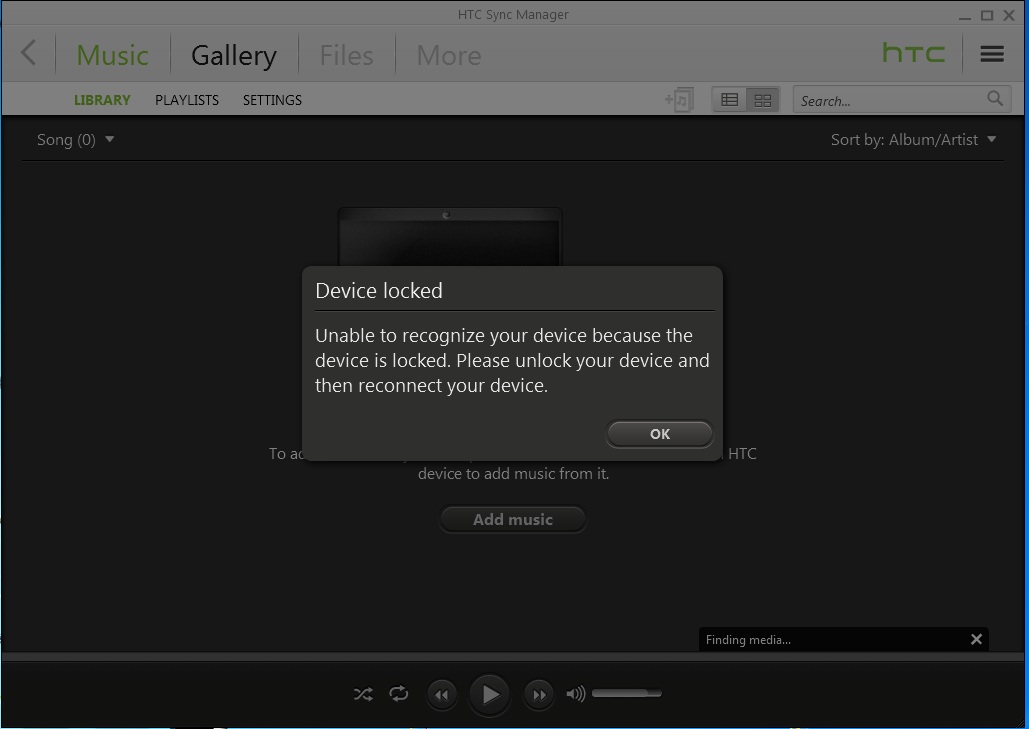
Task: Select the PLAYLISTS sub-tab
Action: click(187, 100)
